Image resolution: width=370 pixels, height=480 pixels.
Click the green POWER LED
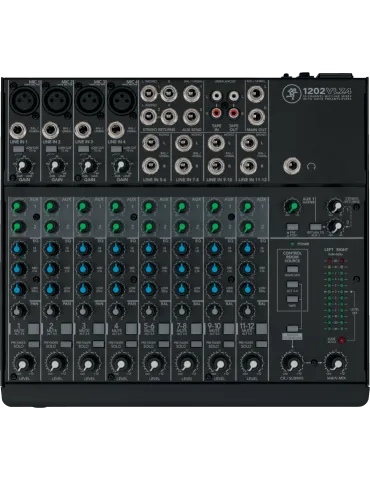click(x=292, y=244)
